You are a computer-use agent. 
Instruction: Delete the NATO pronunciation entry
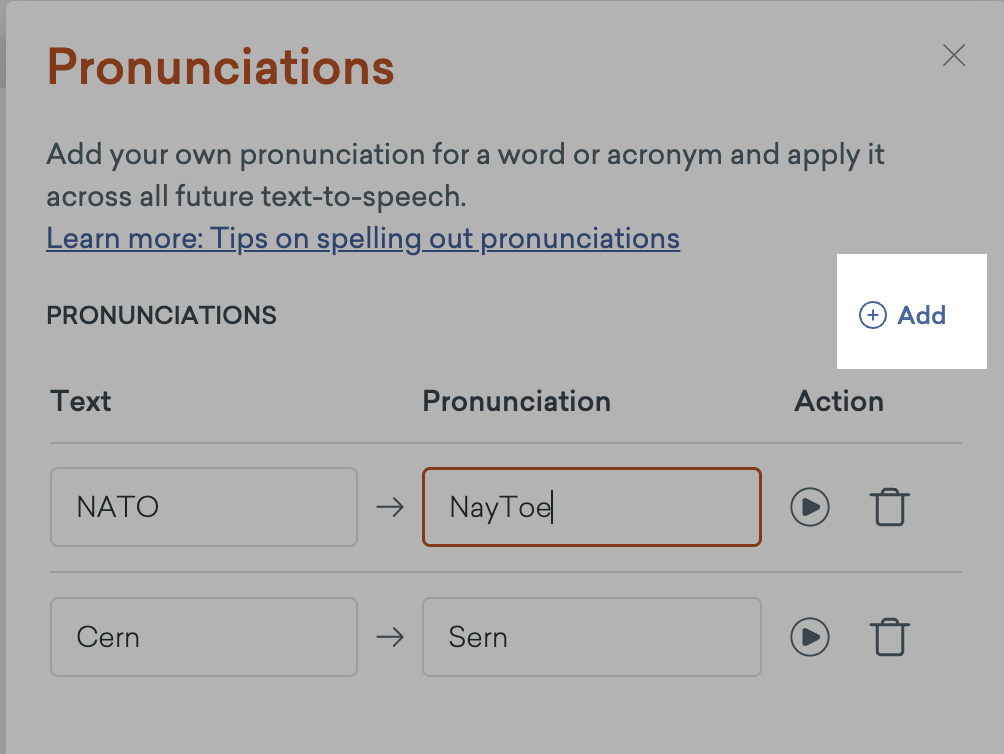(x=889, y=507)
